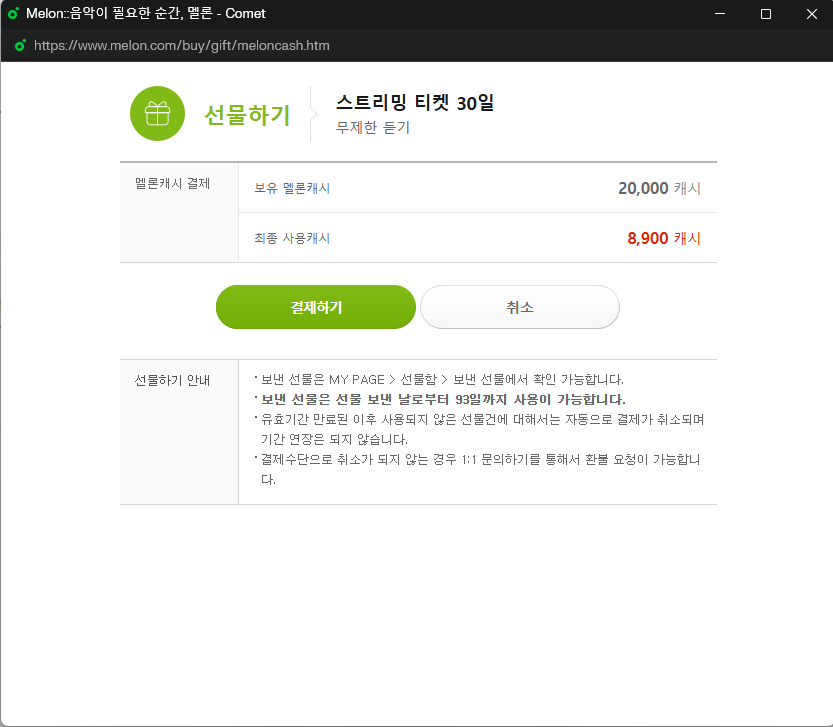Click the 스트리밍 티켓 30일 product title
833x727 pixels.
pyautogui.click(x=415, y=103)
